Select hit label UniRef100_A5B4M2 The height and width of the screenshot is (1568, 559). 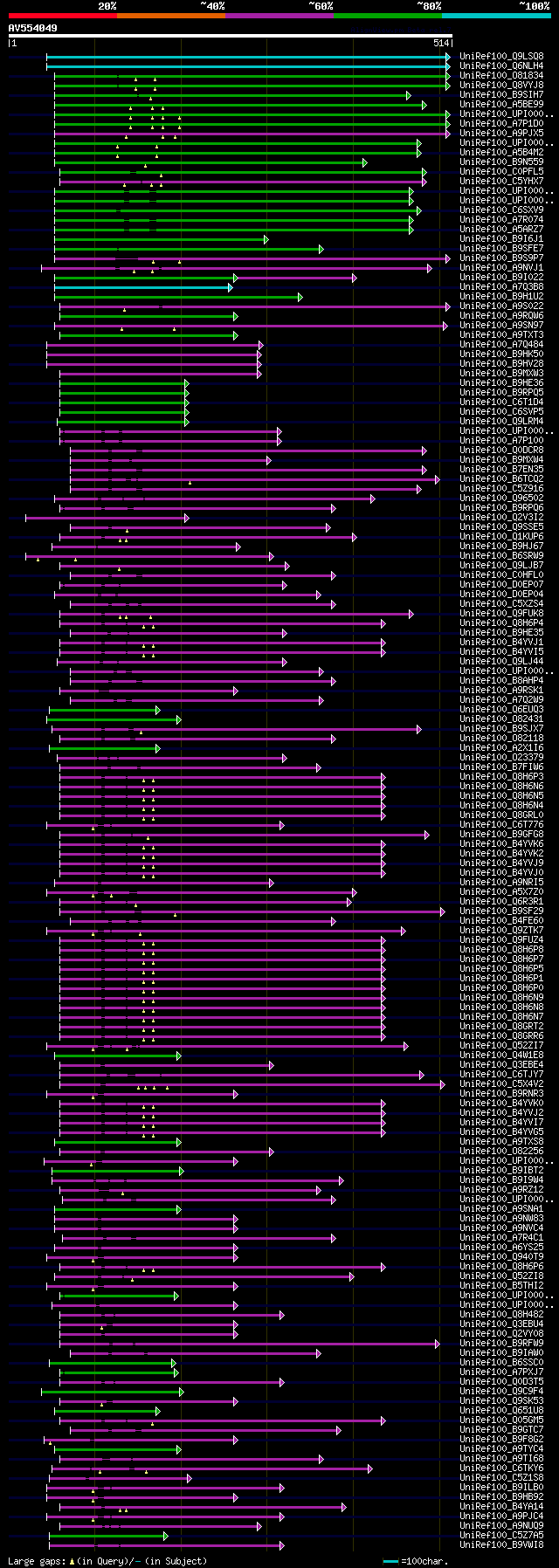click(x=501, y=152)
